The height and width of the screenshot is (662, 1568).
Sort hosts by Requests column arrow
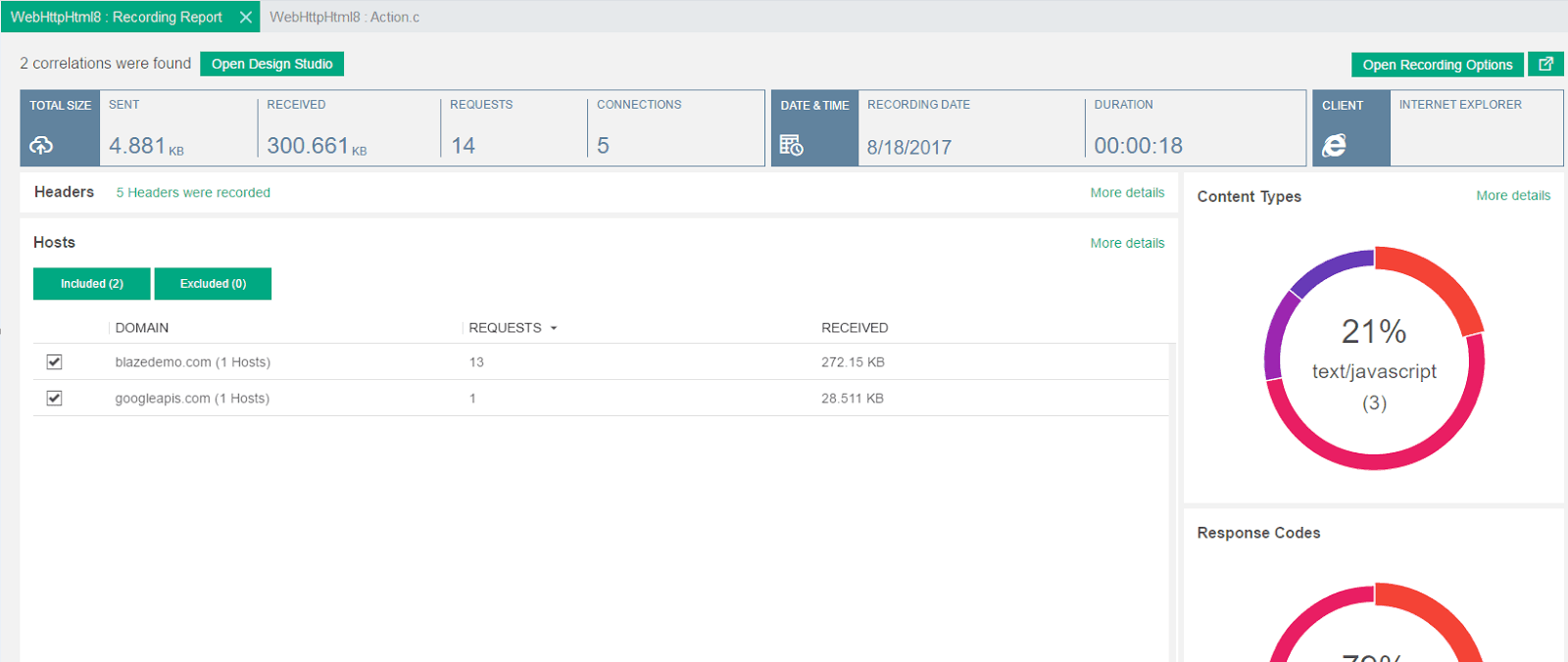tap(554, 328)
